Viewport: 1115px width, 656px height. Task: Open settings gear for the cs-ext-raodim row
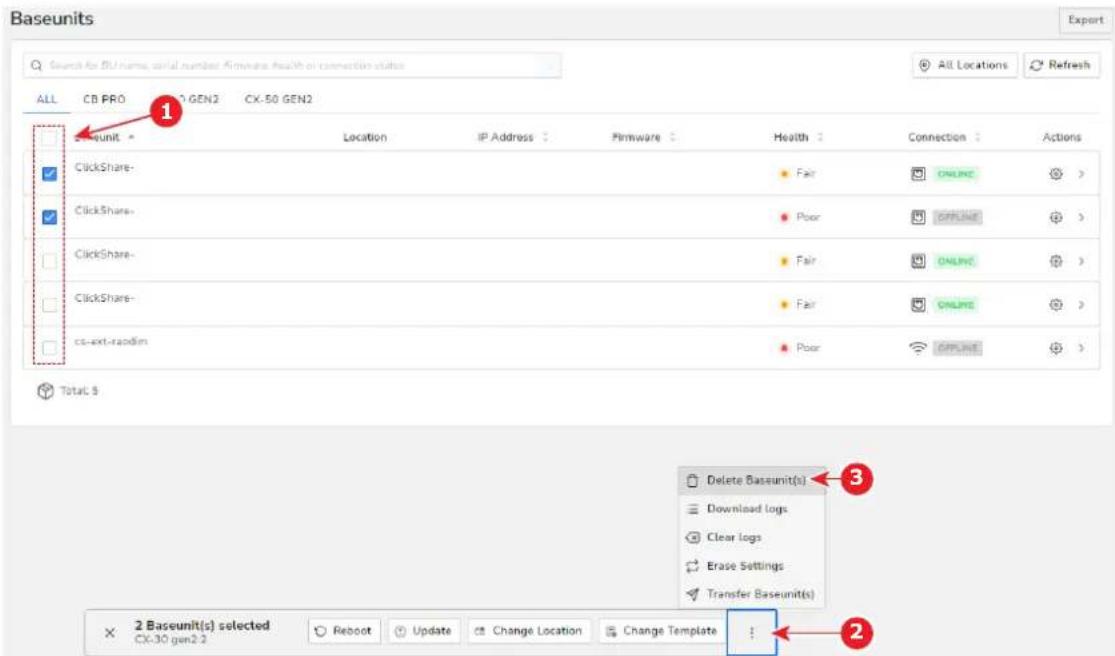tap(1056, 348)
